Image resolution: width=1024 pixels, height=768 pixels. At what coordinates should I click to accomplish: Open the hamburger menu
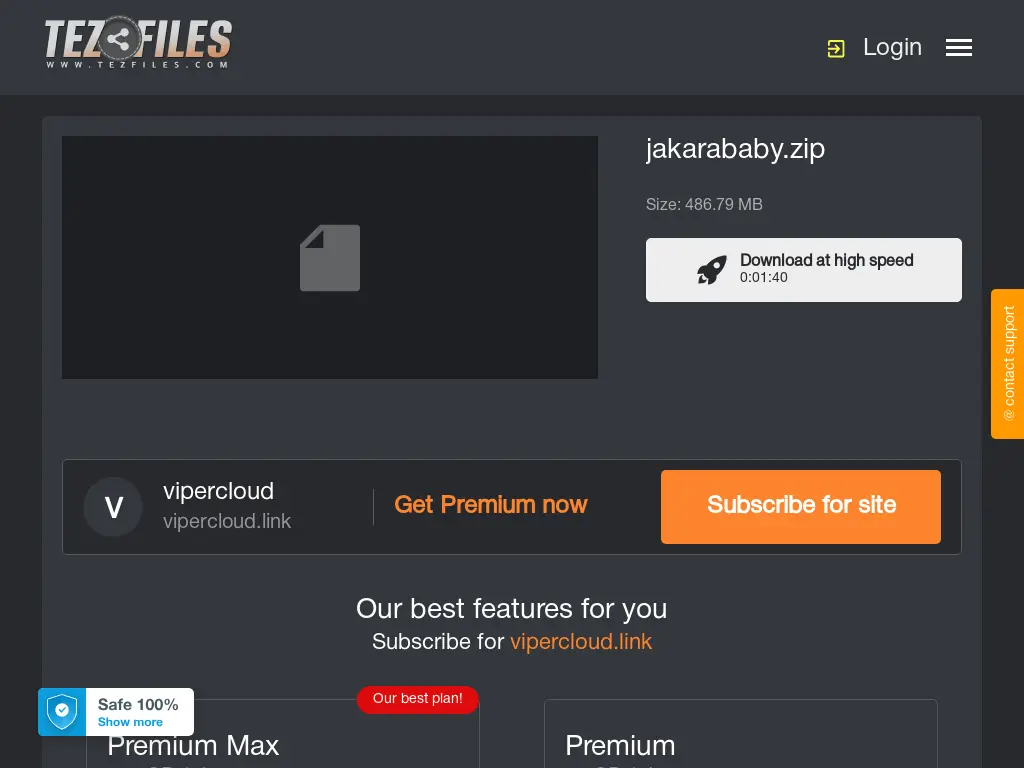tap(959, 48)
